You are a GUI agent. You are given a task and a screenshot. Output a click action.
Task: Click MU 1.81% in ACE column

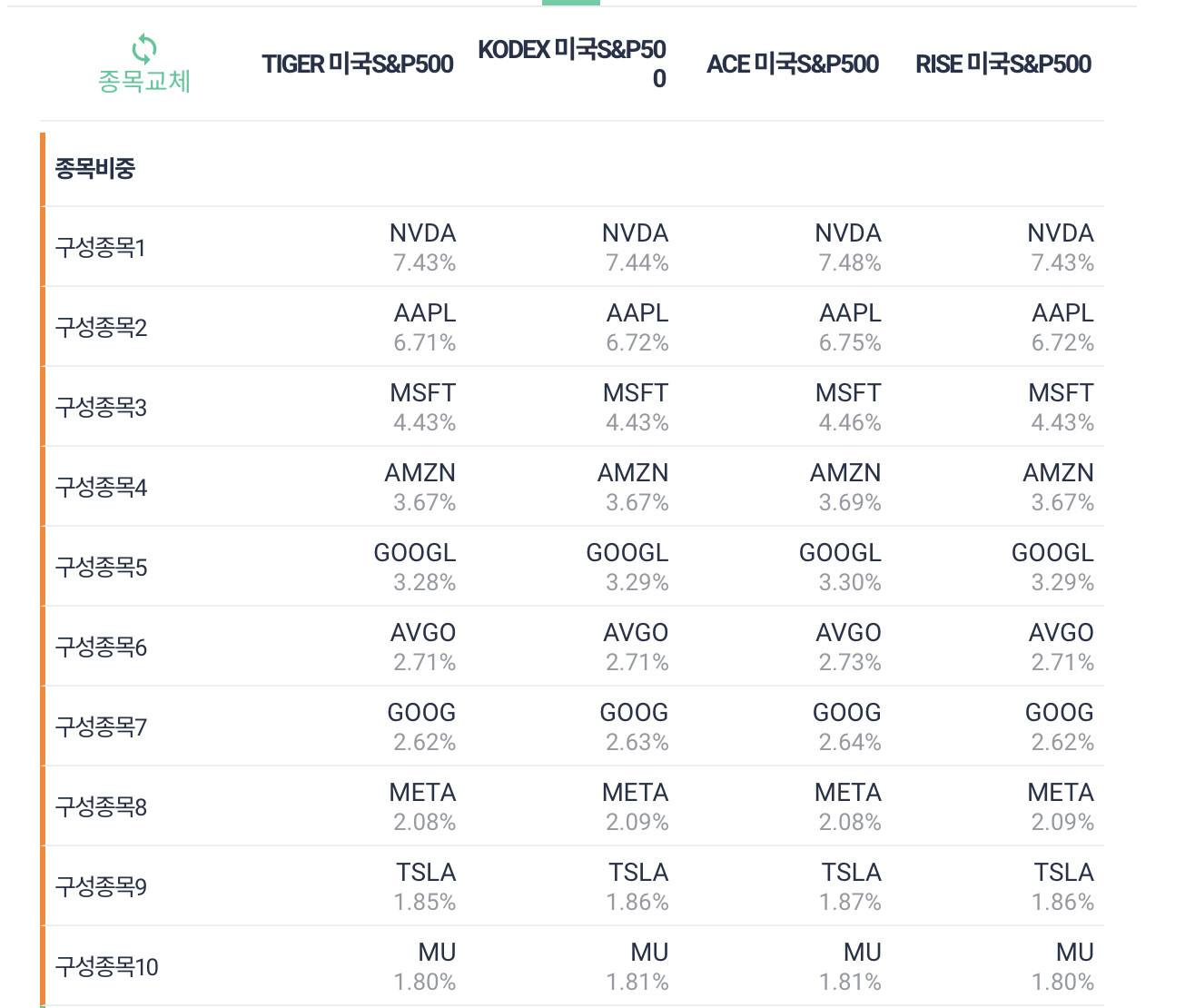pyautogui.click(x=851, y=966)
